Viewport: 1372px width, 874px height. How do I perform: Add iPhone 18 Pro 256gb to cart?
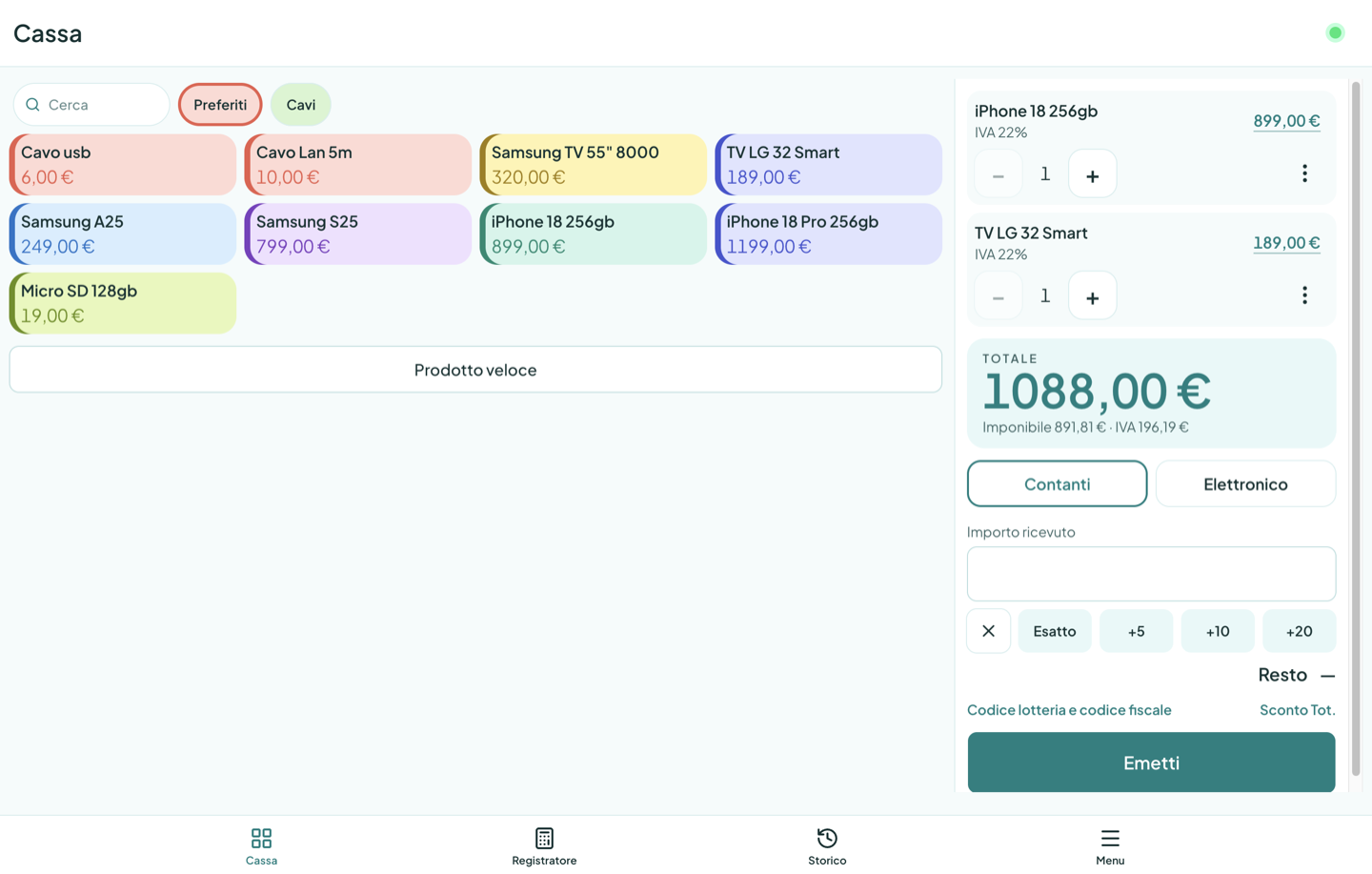[828, 234]
